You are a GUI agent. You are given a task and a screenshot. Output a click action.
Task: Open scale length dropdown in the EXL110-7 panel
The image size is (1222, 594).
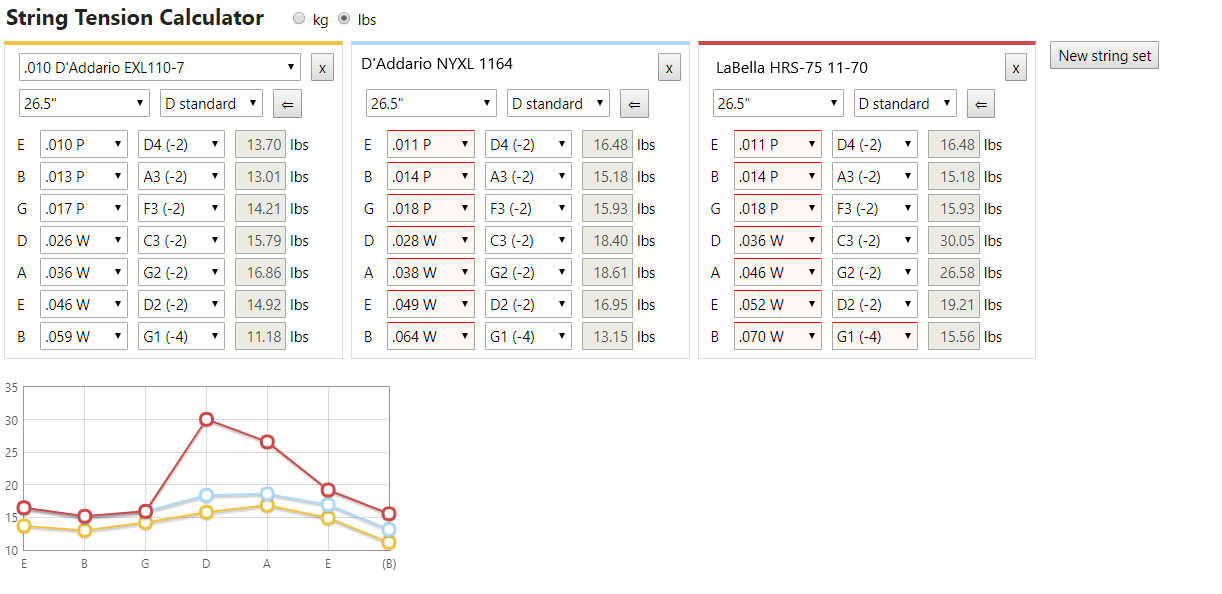[85, 103]
